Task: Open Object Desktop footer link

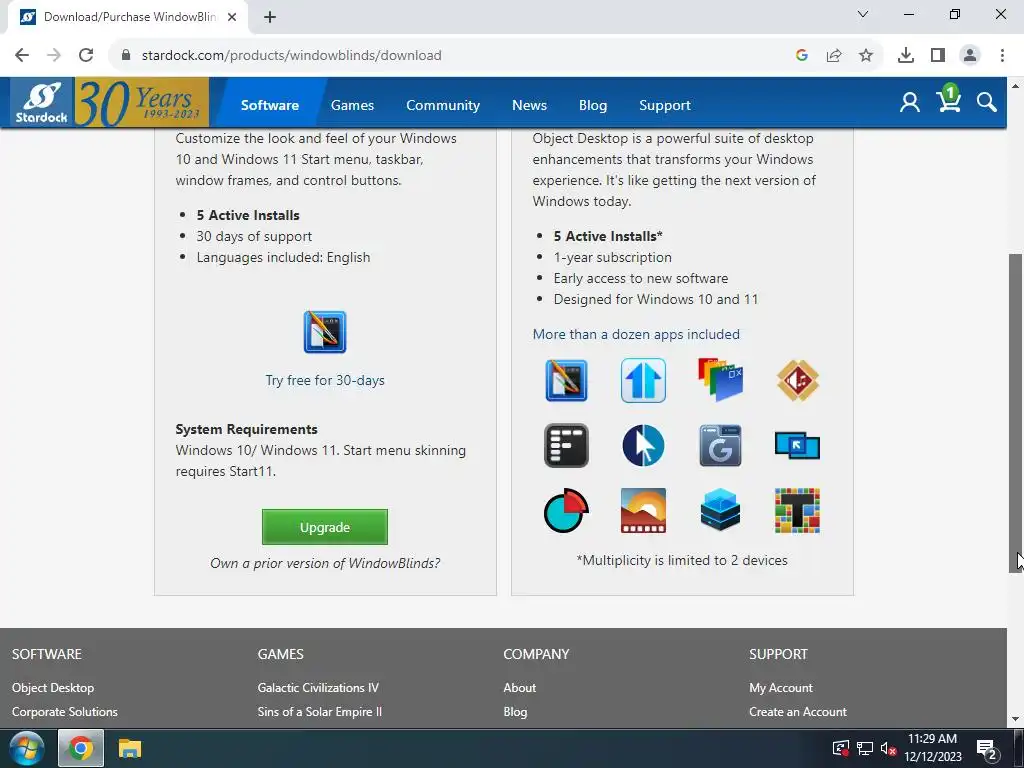Action: coord(53,688)
